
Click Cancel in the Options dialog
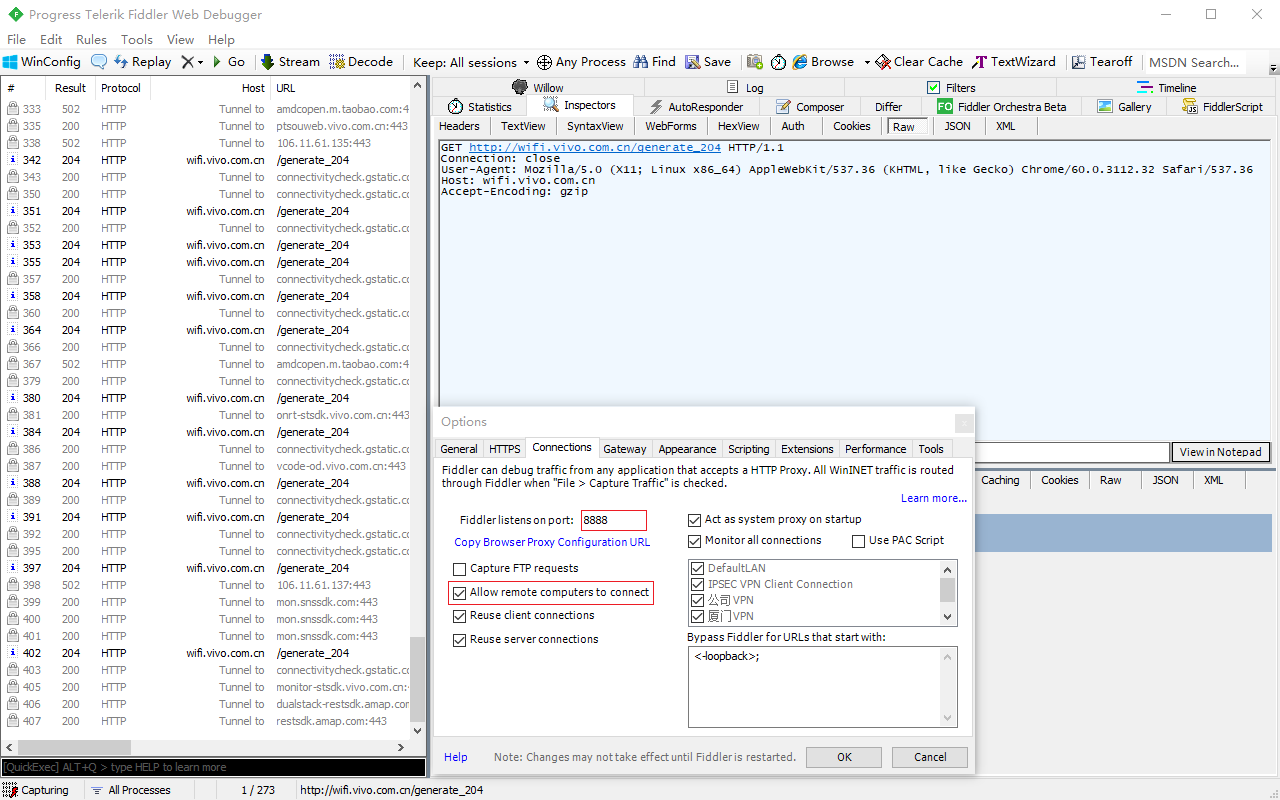930,757
